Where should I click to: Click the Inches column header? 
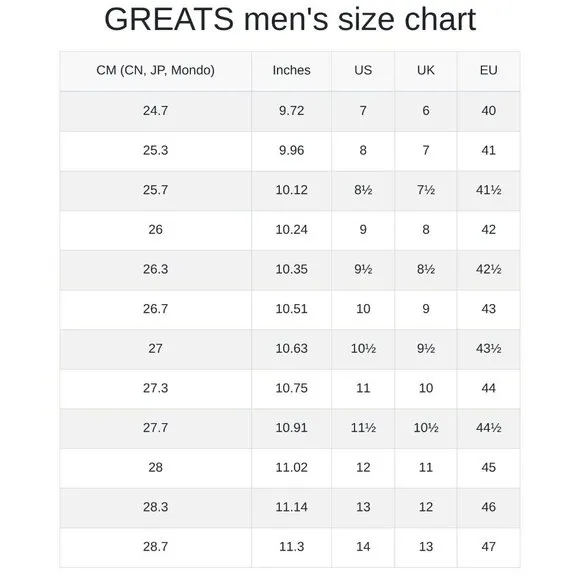[291, 70]
